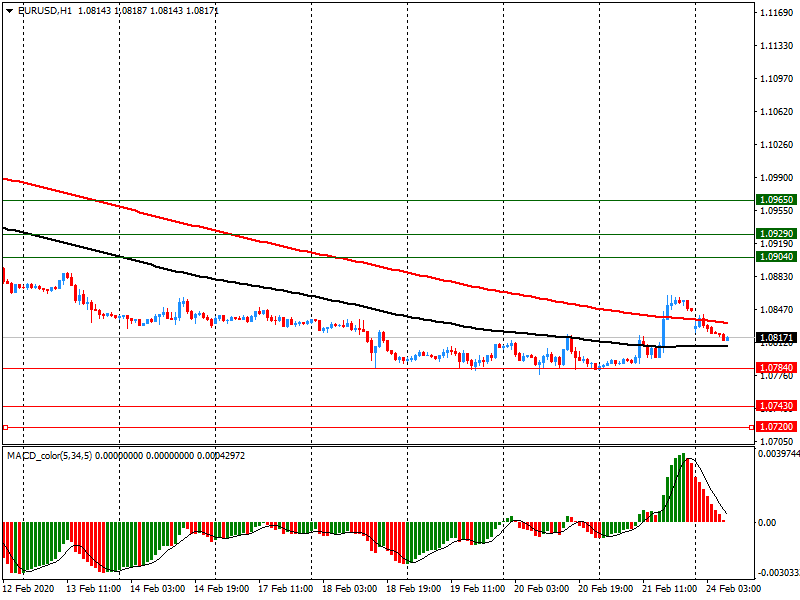Select the 1.07840 red support level label

pos(777,367)
